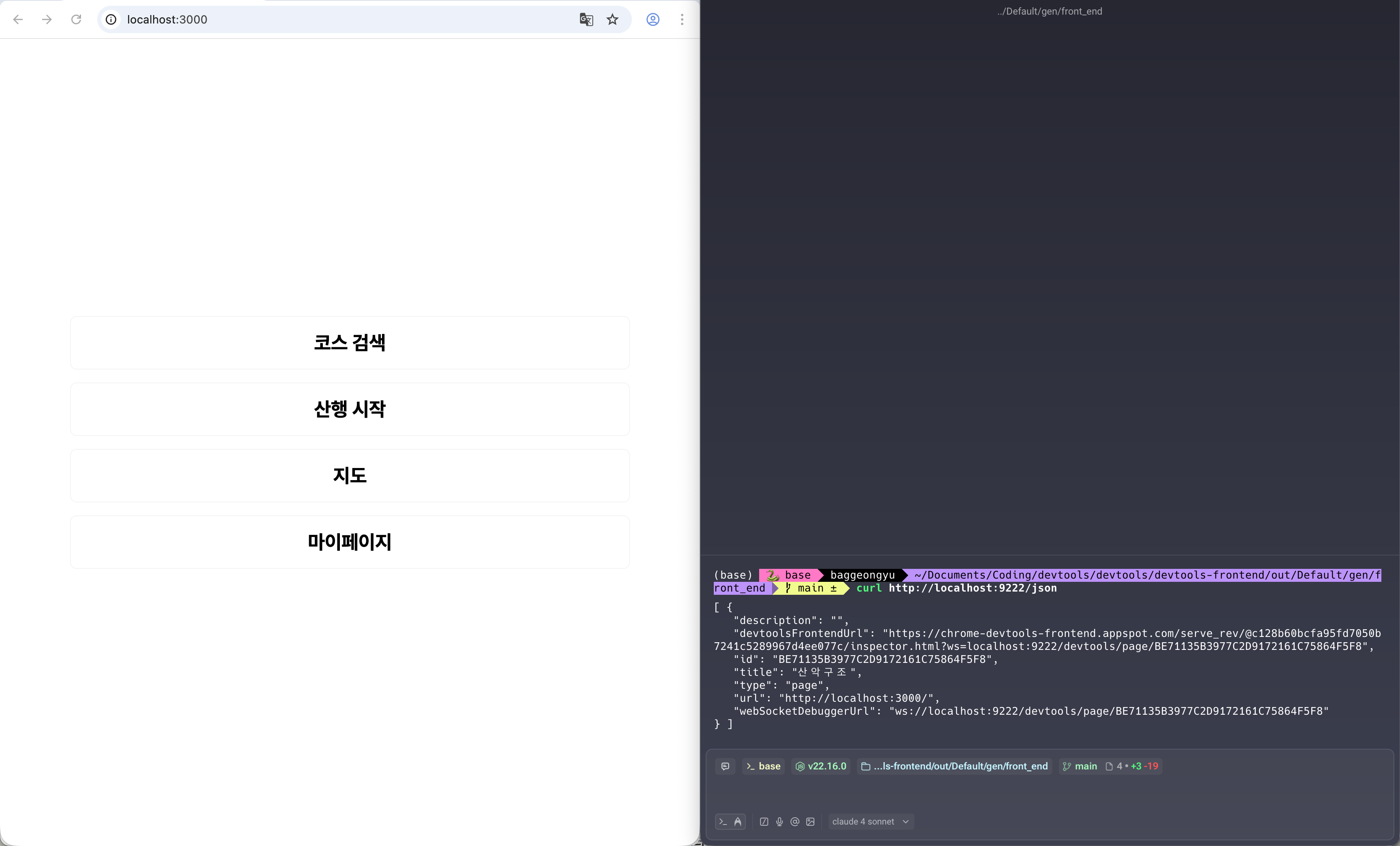Click the 산행 시작 button

point(350,409)
